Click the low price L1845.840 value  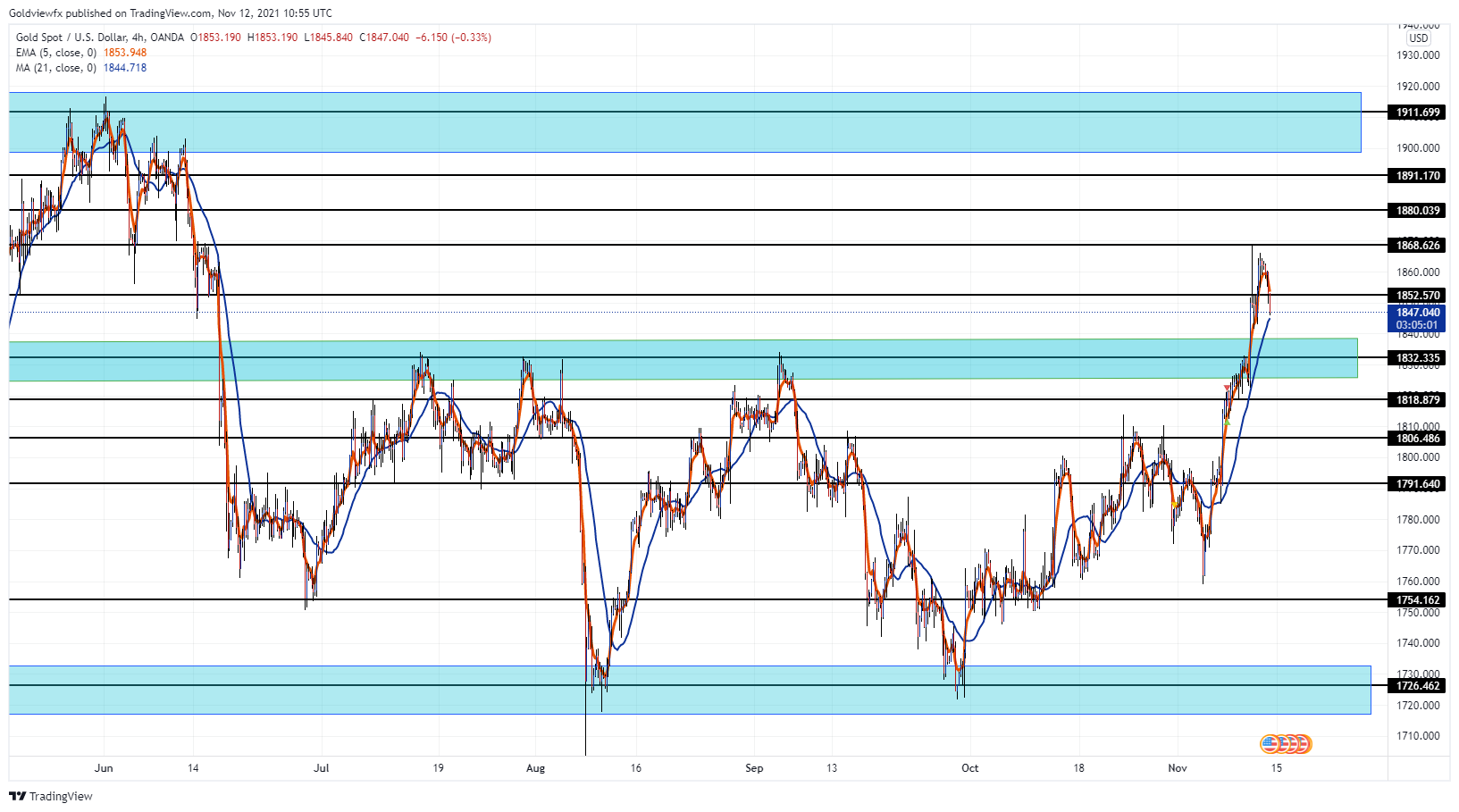click(x=328, y=38)
